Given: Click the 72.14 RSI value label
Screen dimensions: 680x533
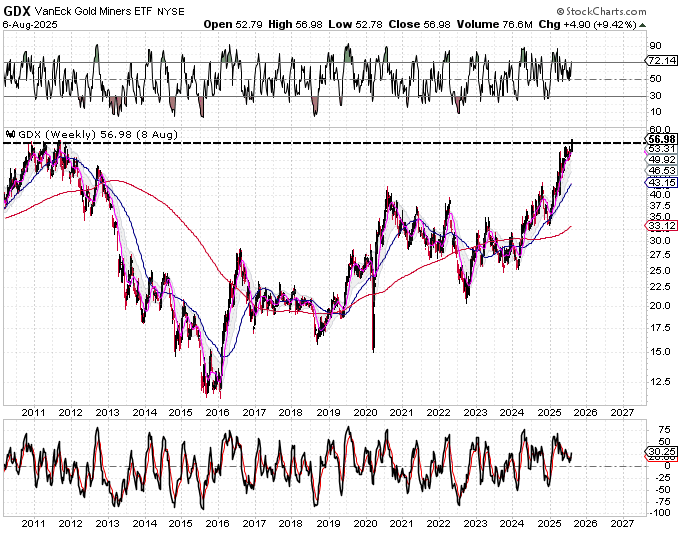Looking at the screenshot, I should pyautogui.click(x=658, y=62).
